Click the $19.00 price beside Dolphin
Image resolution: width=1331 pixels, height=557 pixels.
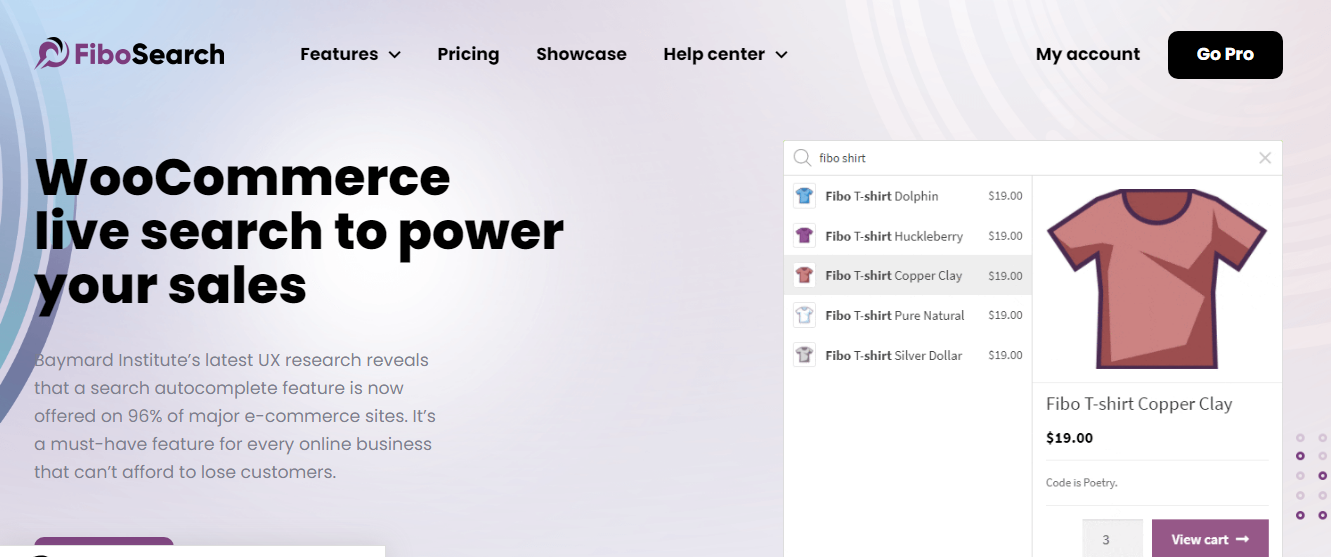1005,196
